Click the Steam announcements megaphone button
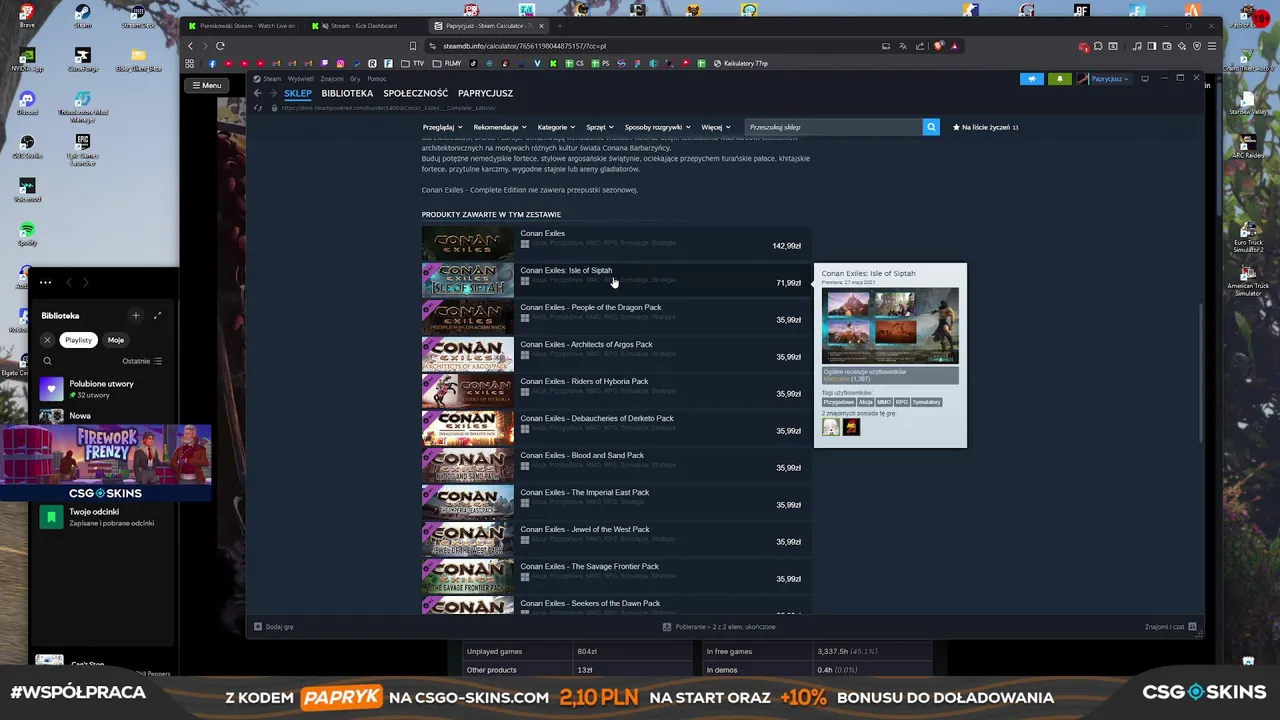The width and height of the screenshot is (1280, 720). (x=1032, y=79)
